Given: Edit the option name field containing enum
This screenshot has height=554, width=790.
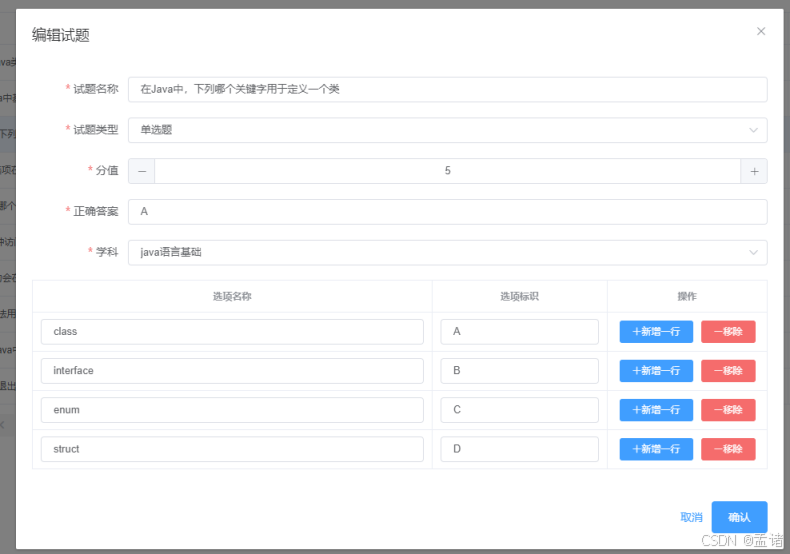Looking at the screenshot, I should point(232,410).
